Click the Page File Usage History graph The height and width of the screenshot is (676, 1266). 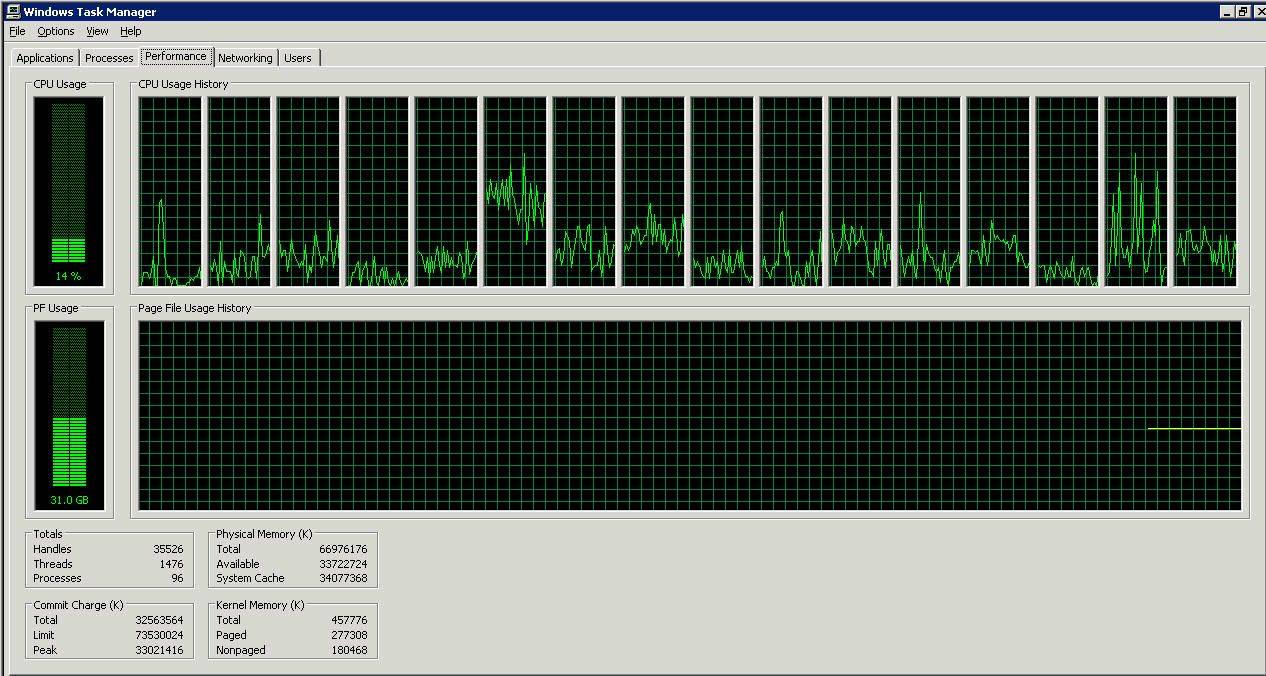click(x=690, y=415)
